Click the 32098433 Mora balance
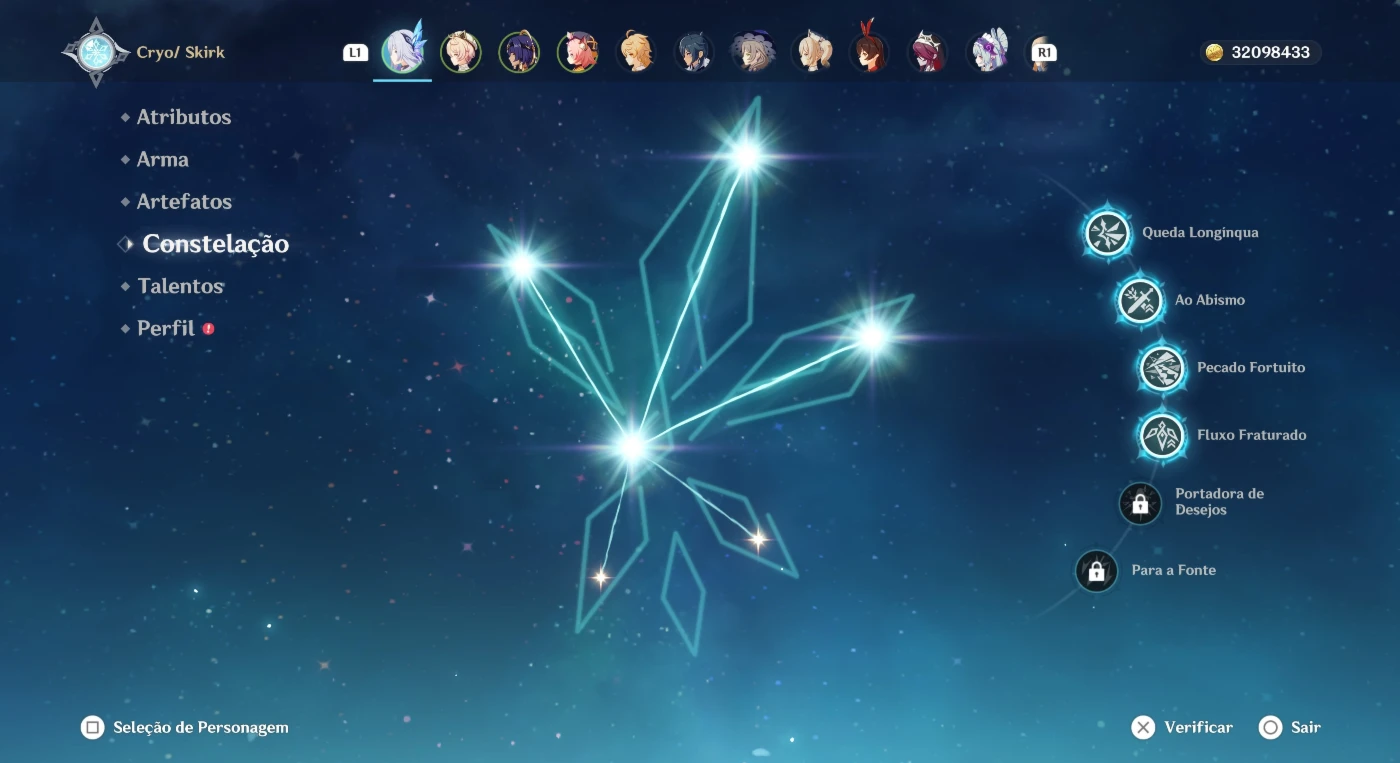The width and height of the screenshot is (1400, 763). tap(1270, 53)
